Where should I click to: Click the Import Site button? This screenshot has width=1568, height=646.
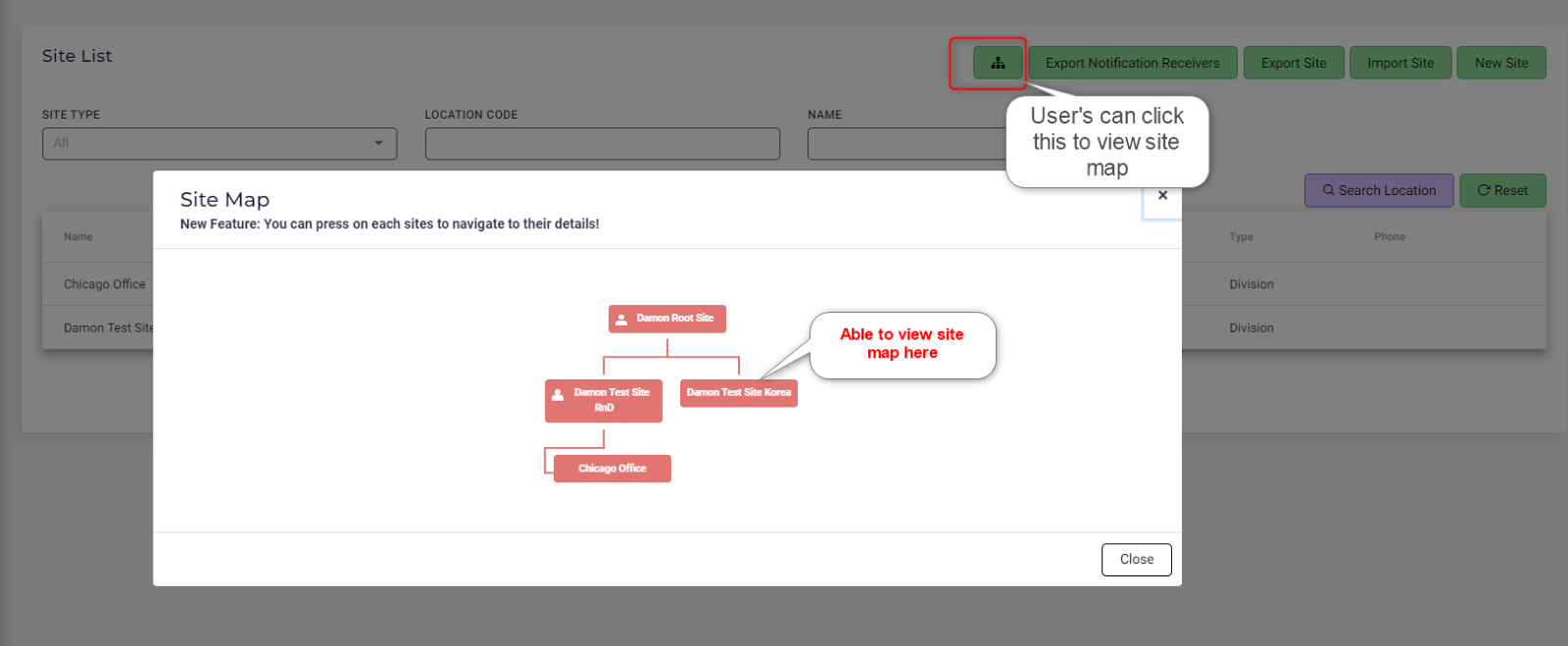pyautogui.click(x=1399, y=63)
